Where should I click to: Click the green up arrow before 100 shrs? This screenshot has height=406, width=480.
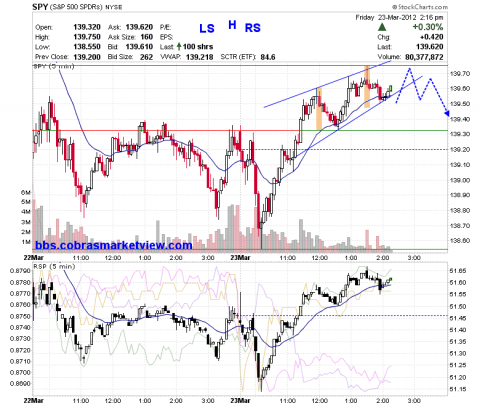pyautogui.click(x=179, y=46)
